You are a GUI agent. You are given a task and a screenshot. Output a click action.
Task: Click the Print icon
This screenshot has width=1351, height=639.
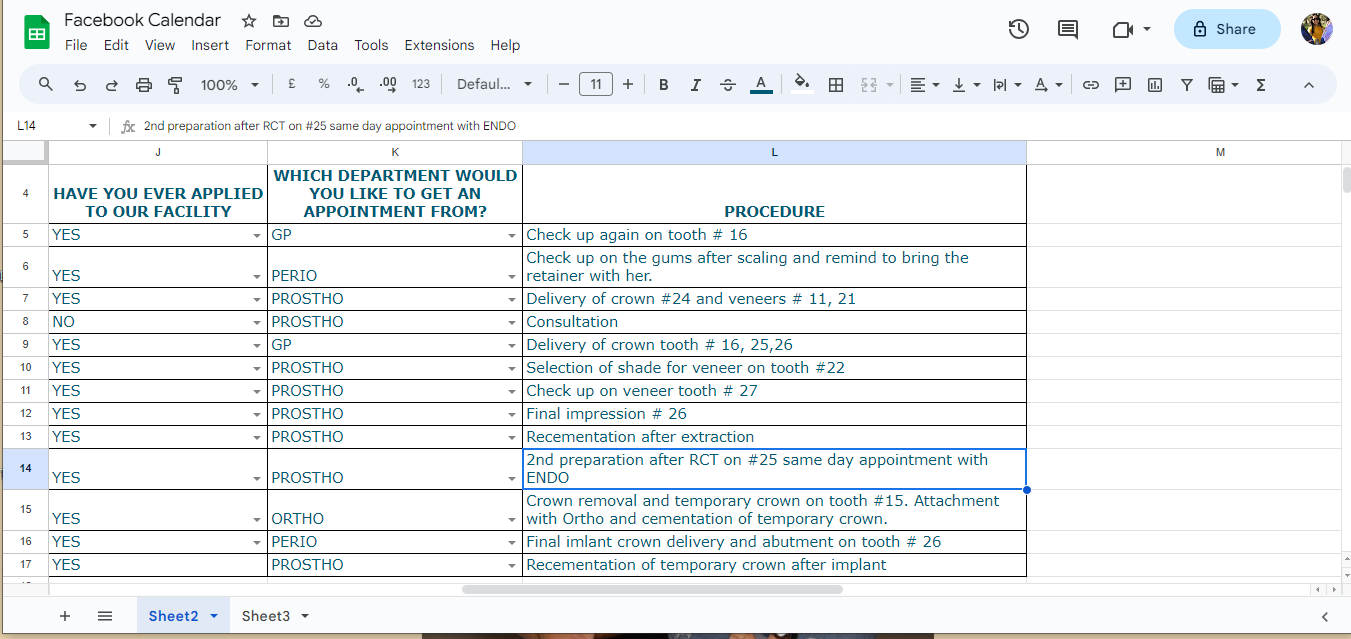point(143,85)
